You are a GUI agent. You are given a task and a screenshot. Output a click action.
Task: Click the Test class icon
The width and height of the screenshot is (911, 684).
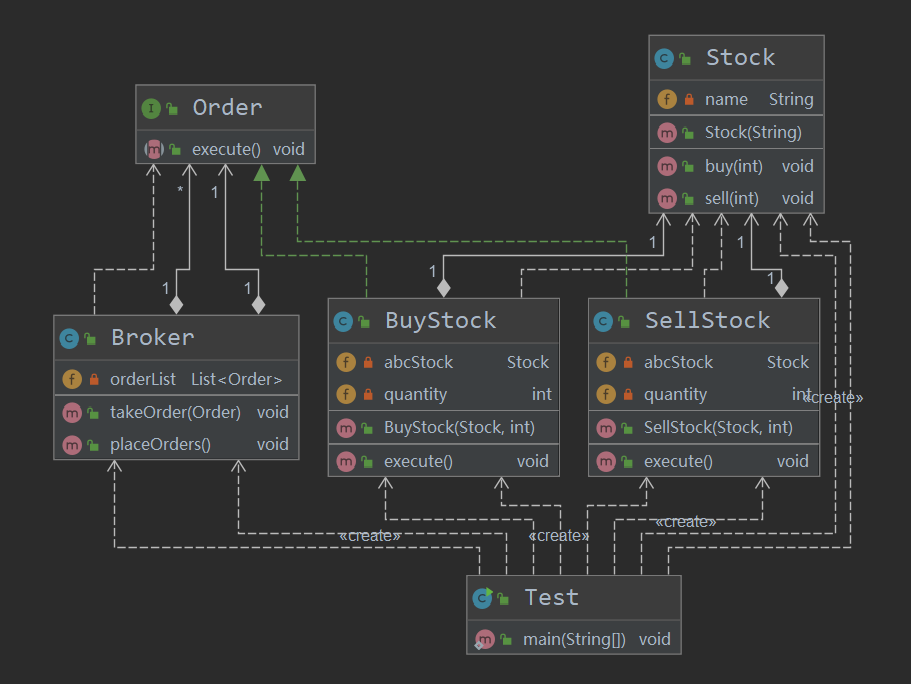[483, 598]
